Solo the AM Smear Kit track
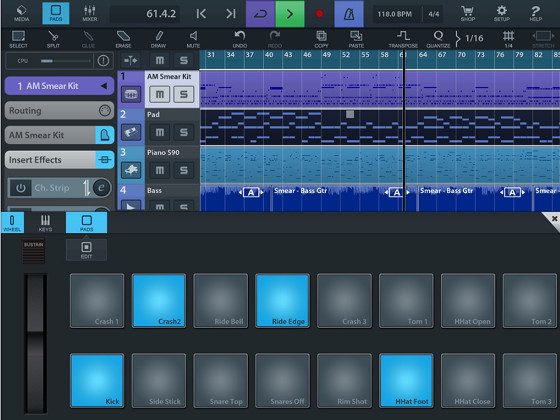The image size is (560, 420). tap(184, 94)
